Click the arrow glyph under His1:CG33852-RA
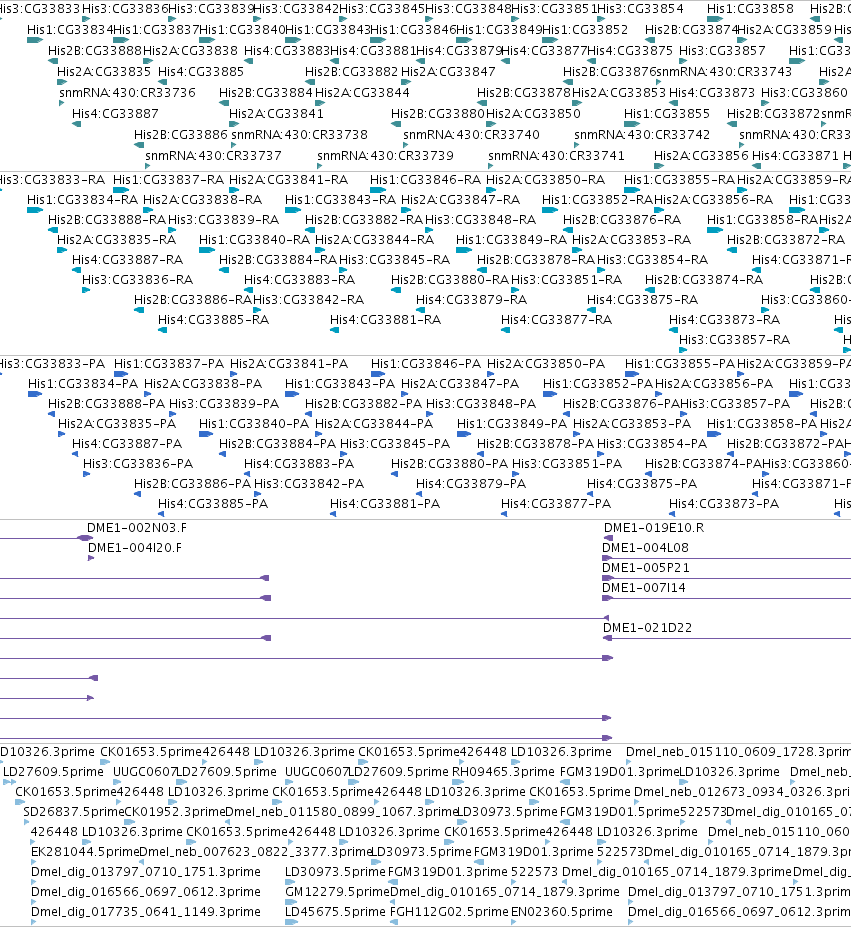The height and width of the screenshot is (927, 851). [550, 210]
